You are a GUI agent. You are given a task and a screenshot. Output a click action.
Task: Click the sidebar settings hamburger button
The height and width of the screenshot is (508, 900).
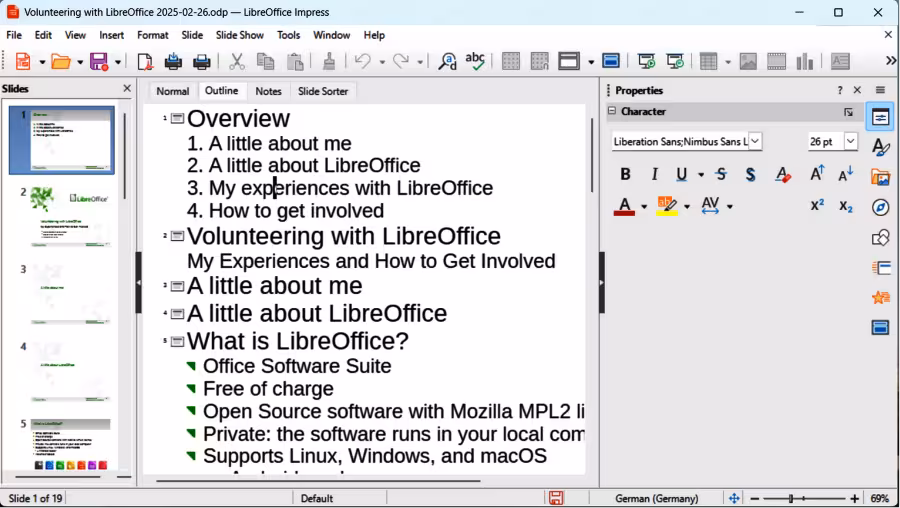click(880, 90)
